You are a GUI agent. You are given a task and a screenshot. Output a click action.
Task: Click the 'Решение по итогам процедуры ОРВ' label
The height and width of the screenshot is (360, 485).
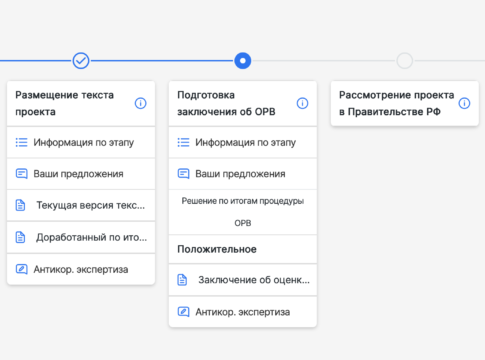tap(243, 212)
